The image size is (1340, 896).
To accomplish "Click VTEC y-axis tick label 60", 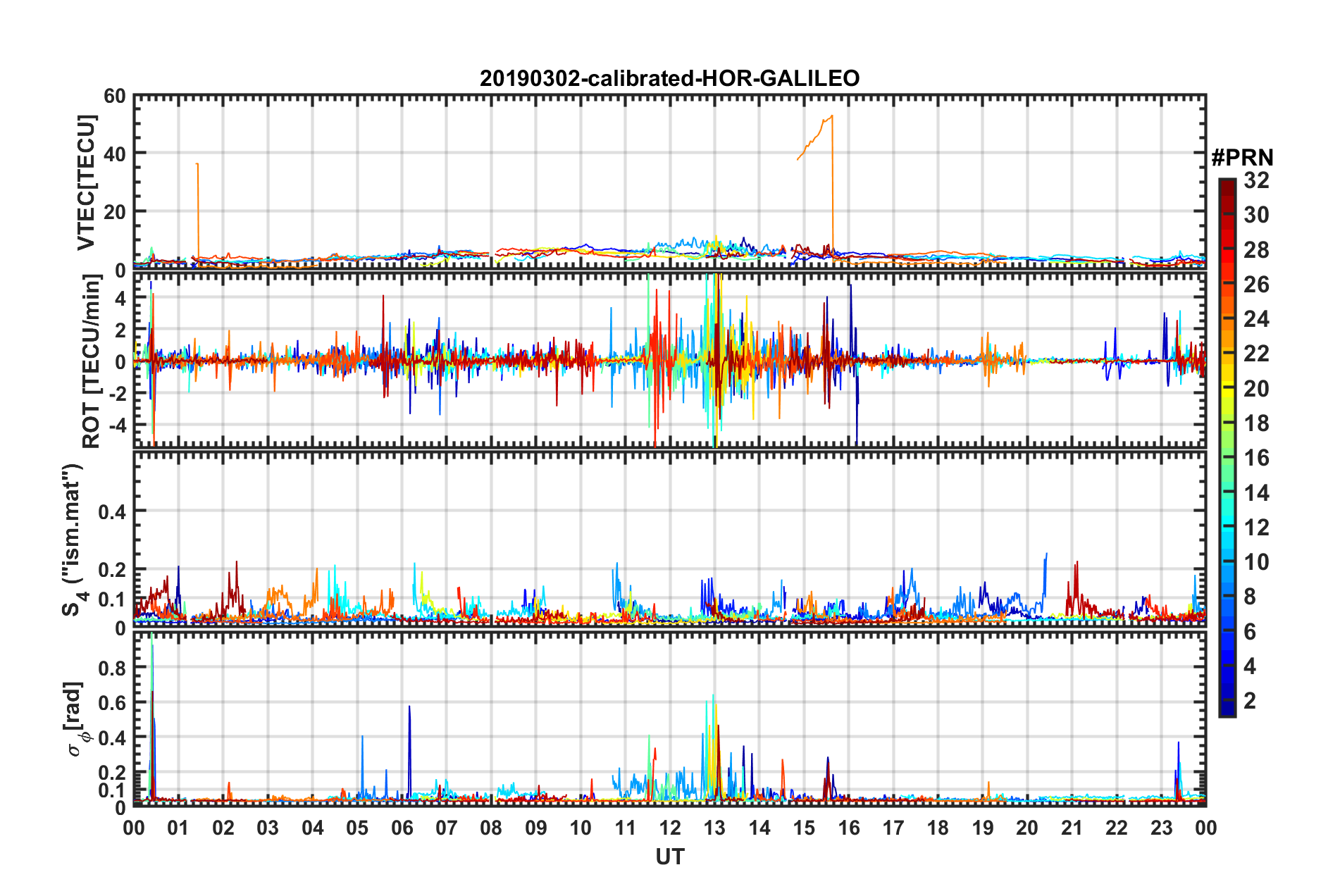I will 115,96.
